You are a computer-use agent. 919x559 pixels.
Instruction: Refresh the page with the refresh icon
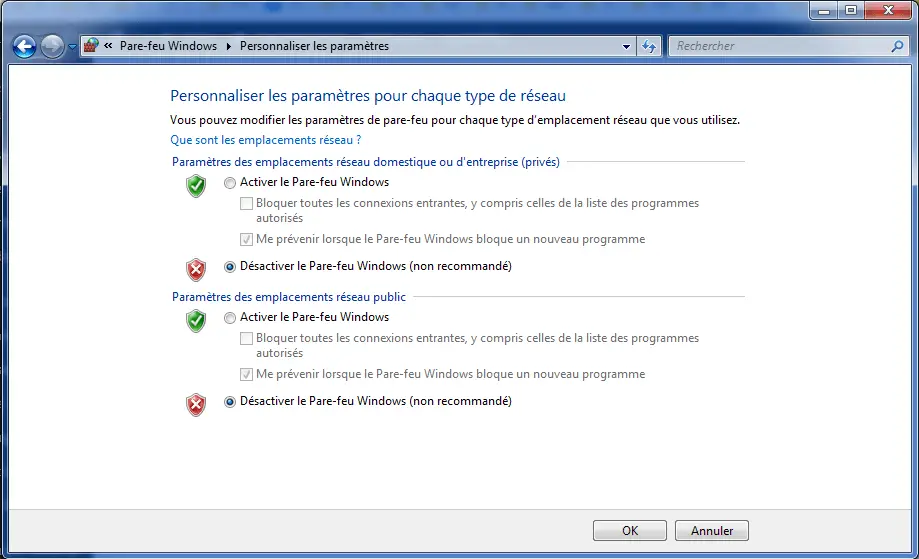(649, 46)
